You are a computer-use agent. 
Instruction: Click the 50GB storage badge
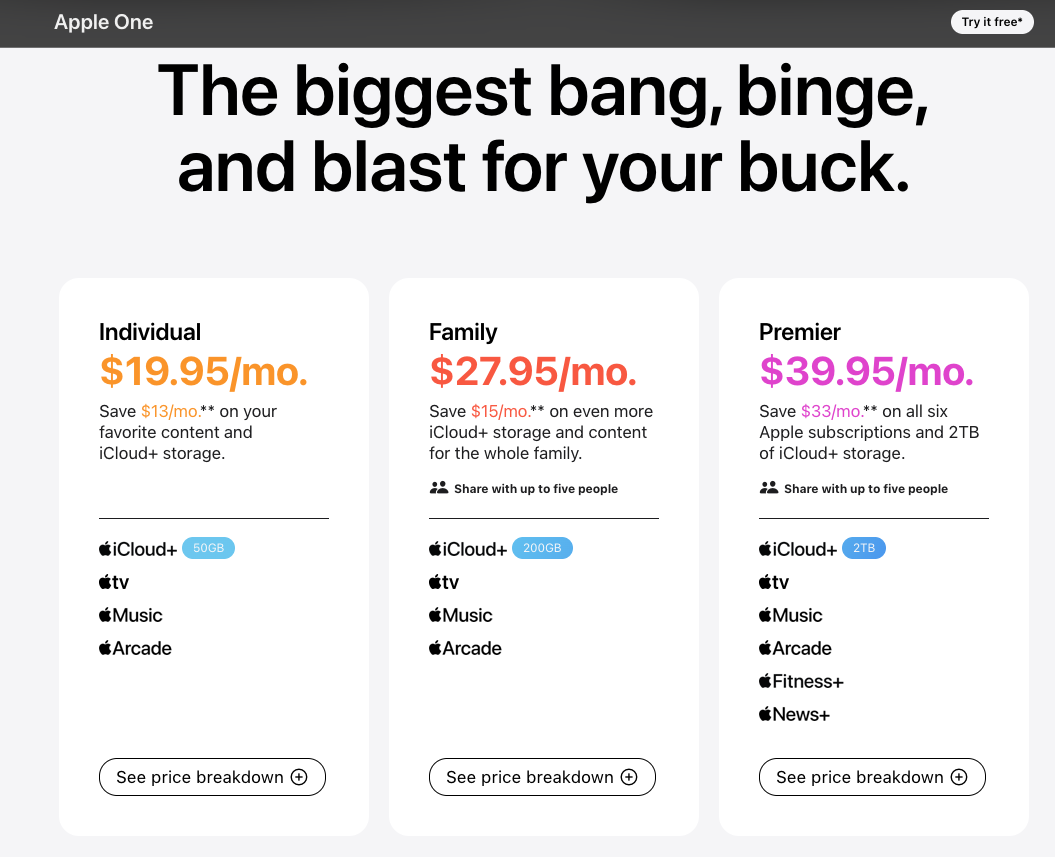click(209, 548)
